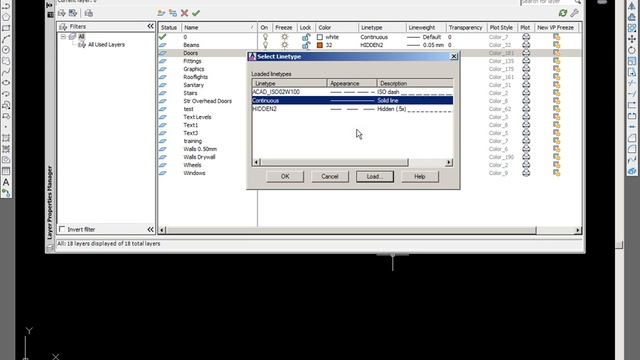Click the Description header in dialog

coord(415,83)
